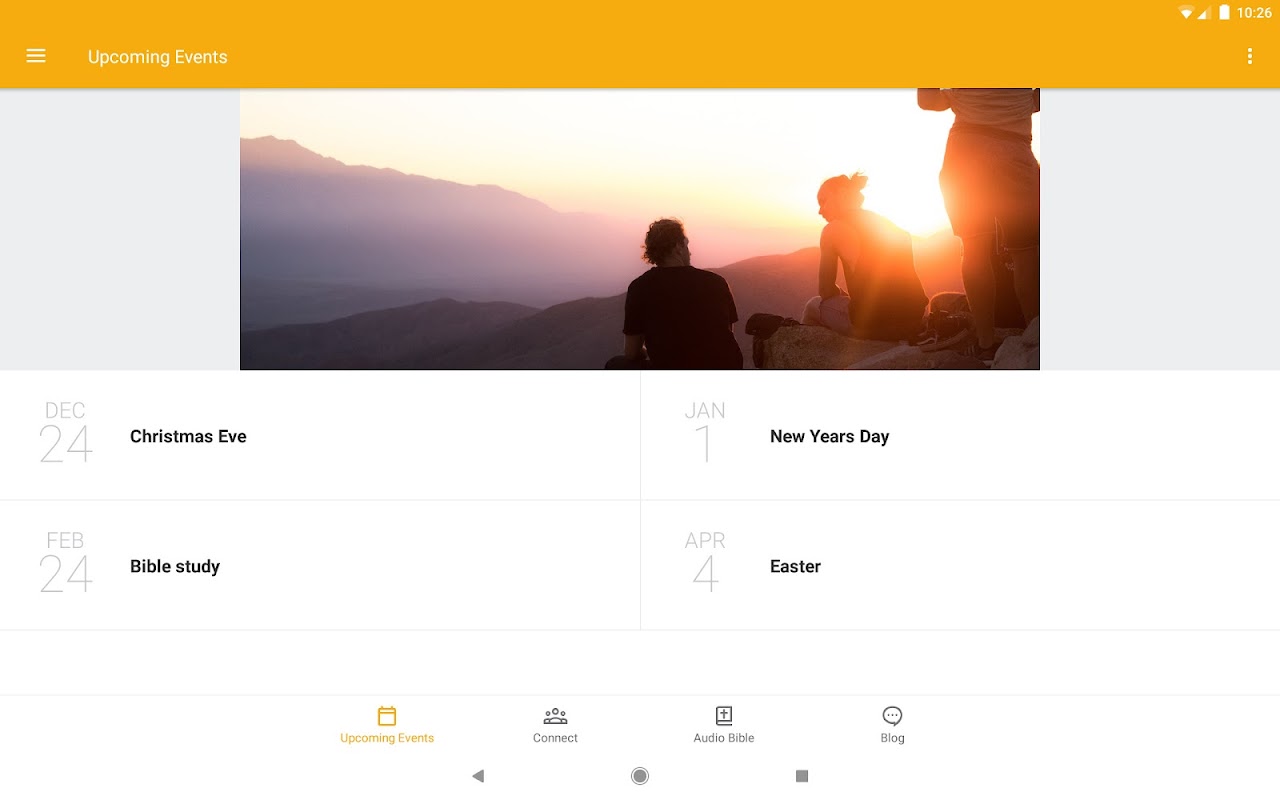This screenshot has width=1280, height=800.
Task: Switch to the Connect tab label
Action: (555, 738)
